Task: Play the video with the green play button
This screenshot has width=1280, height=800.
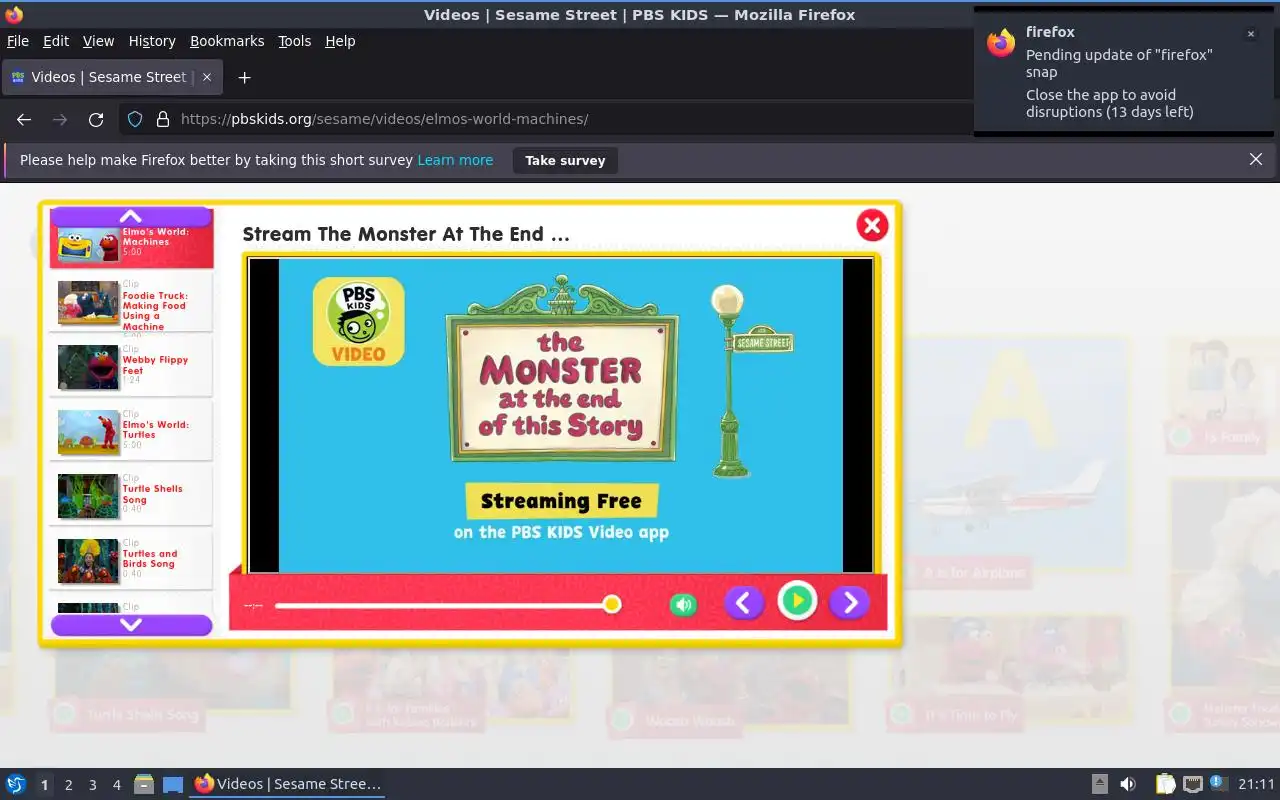Action: 797,601
